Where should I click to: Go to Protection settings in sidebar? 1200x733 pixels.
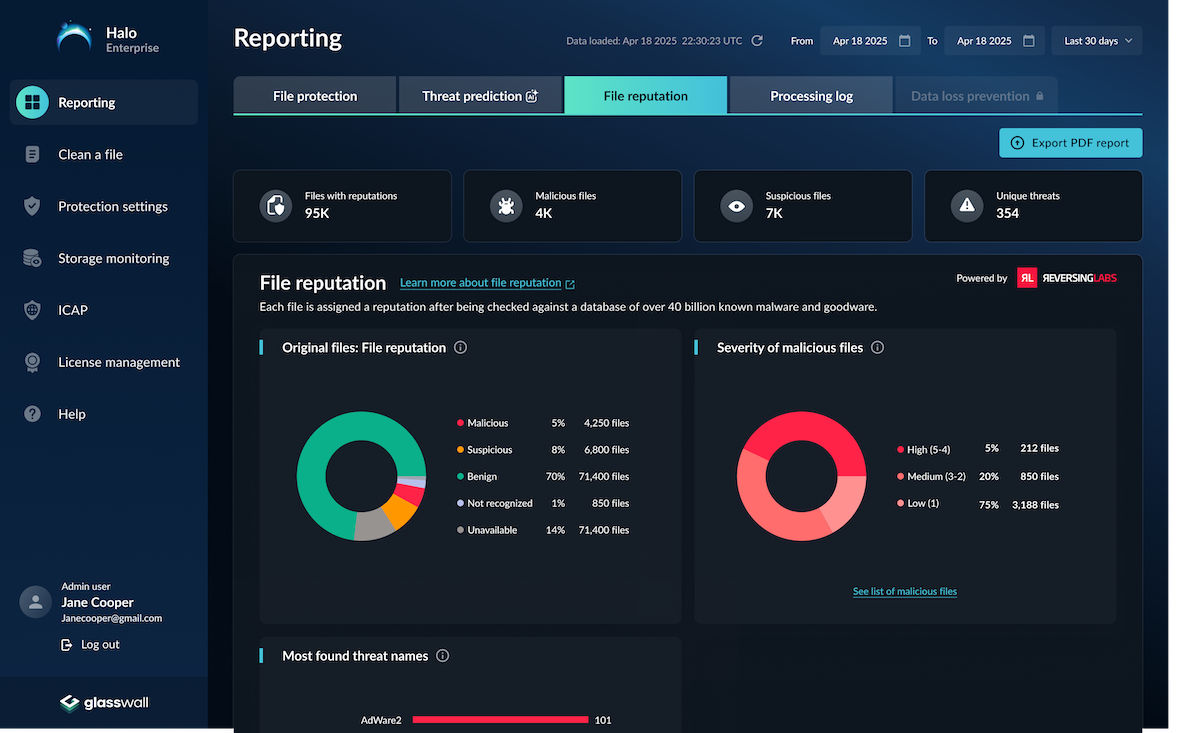104,206
